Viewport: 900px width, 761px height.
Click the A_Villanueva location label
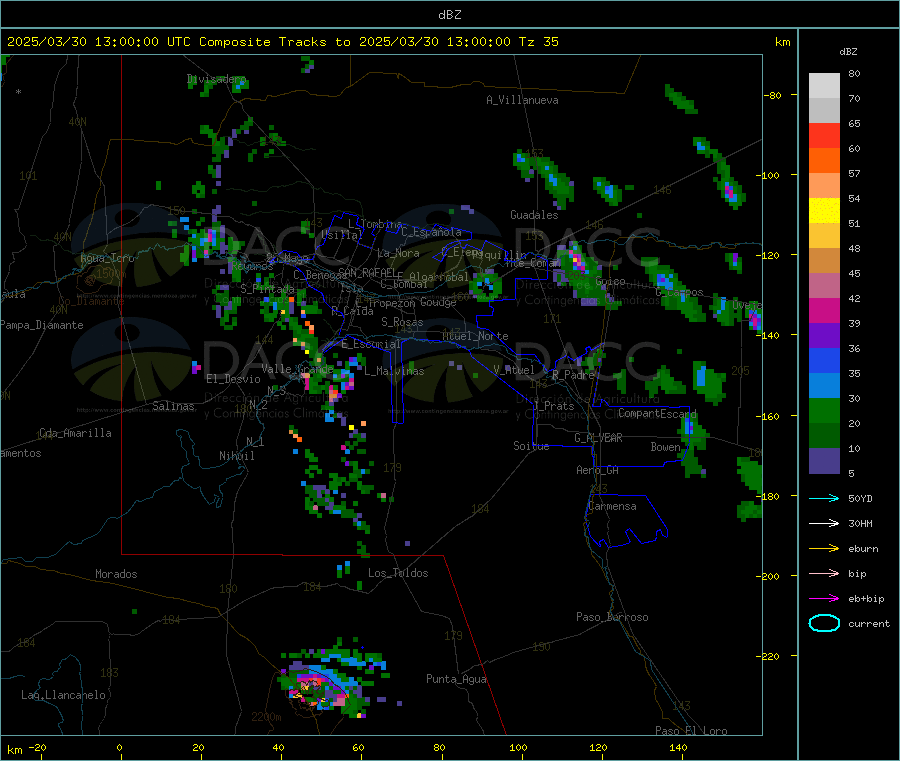tap(522, 100)
